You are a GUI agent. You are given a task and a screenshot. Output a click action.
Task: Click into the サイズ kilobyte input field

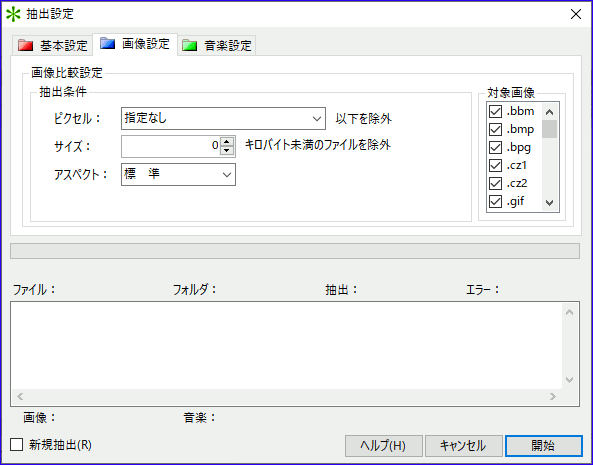pos(171,146)
